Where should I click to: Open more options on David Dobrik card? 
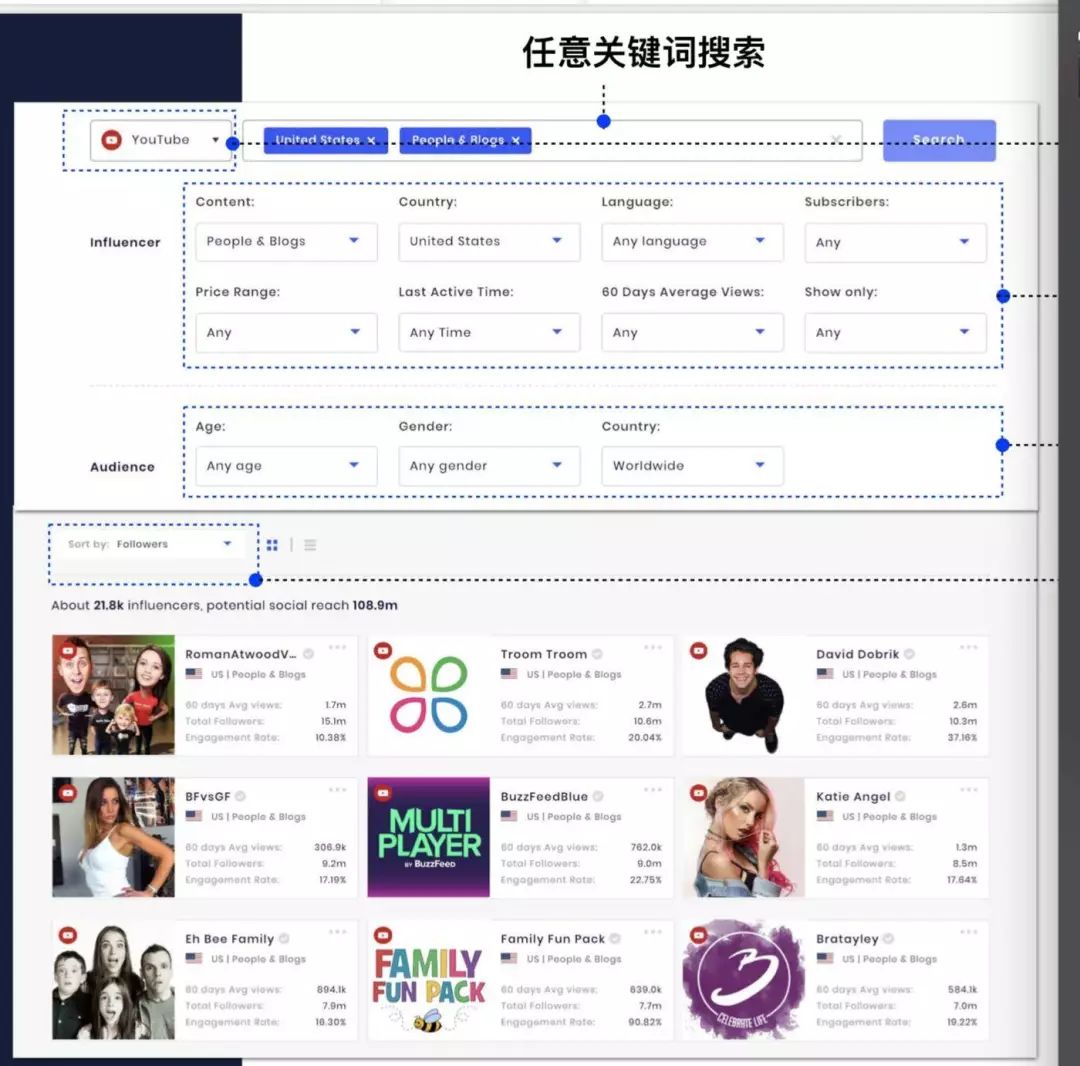click(x=968, y=647)
